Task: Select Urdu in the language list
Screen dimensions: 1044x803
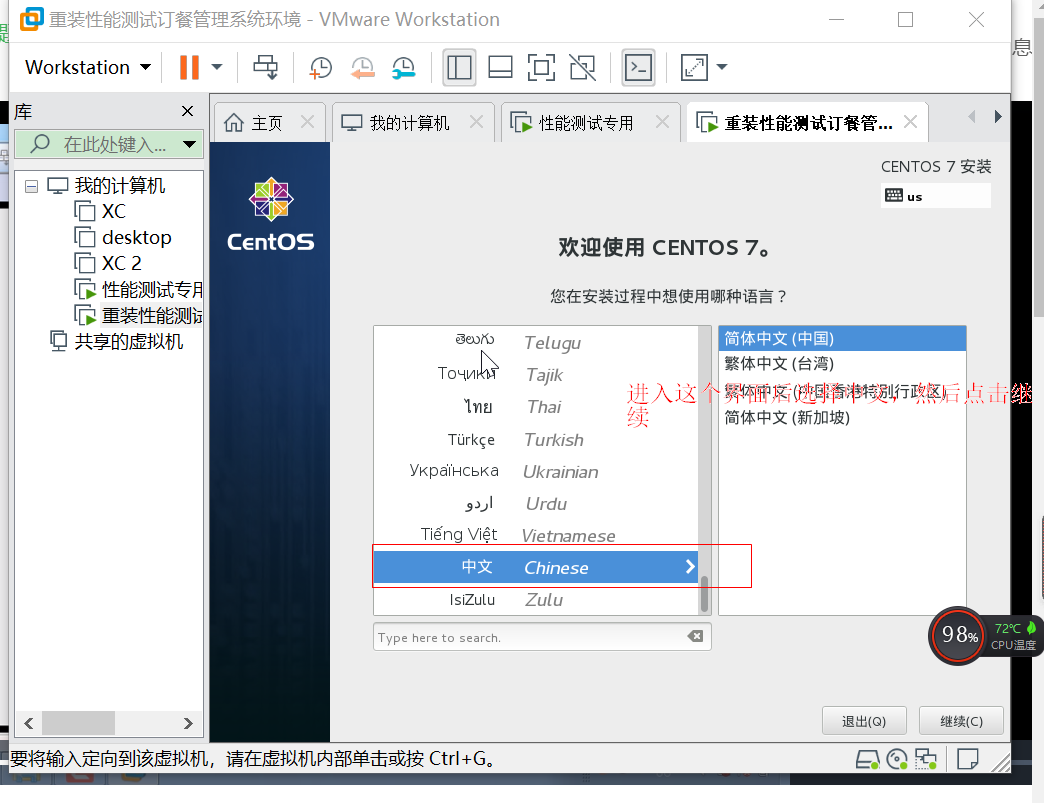Action: pos(536,503)
